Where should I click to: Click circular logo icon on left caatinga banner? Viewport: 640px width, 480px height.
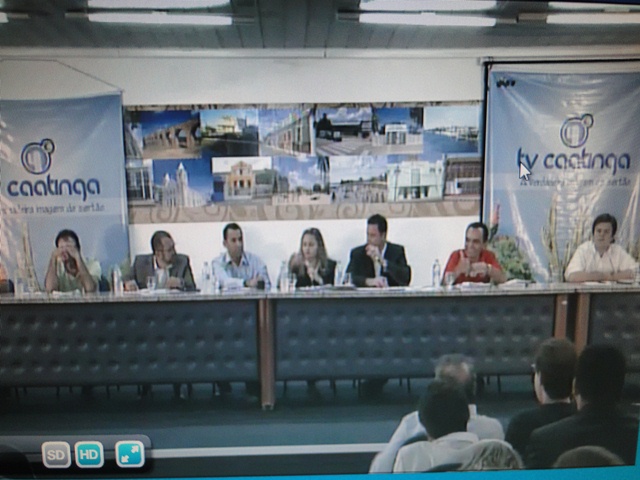coord(38,156)
